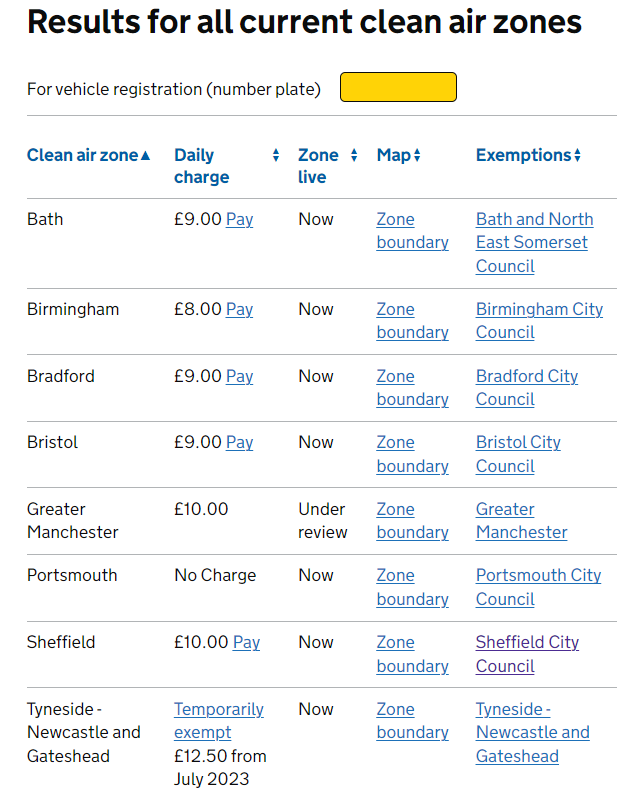This screenshot has width=637, height=799.
Task: Sort table by Map column
Action: pyautogui.click(x=398, y=155)
